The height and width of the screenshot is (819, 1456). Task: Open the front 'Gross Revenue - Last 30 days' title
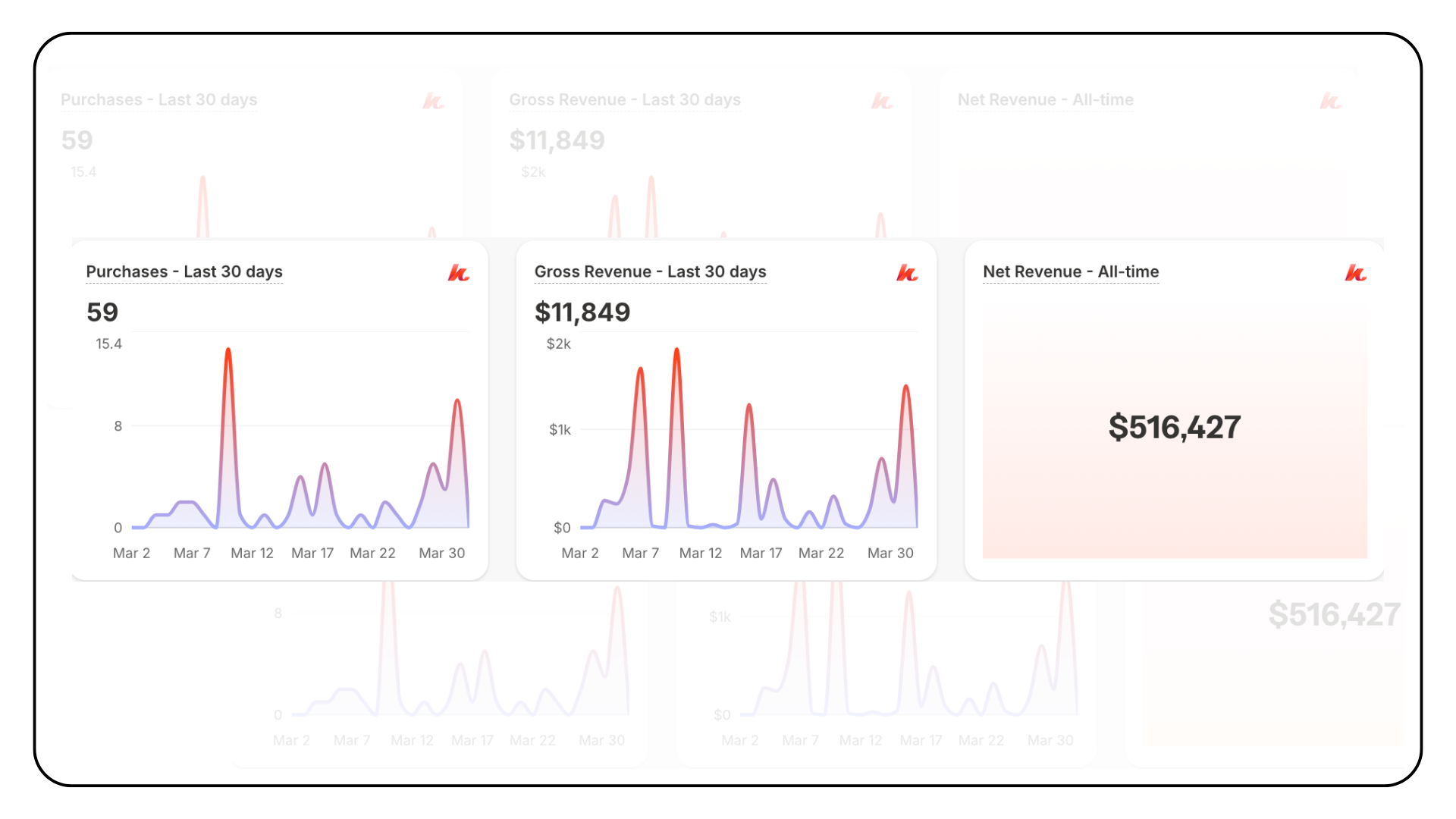pyautogui.click(x=650, y=271)
